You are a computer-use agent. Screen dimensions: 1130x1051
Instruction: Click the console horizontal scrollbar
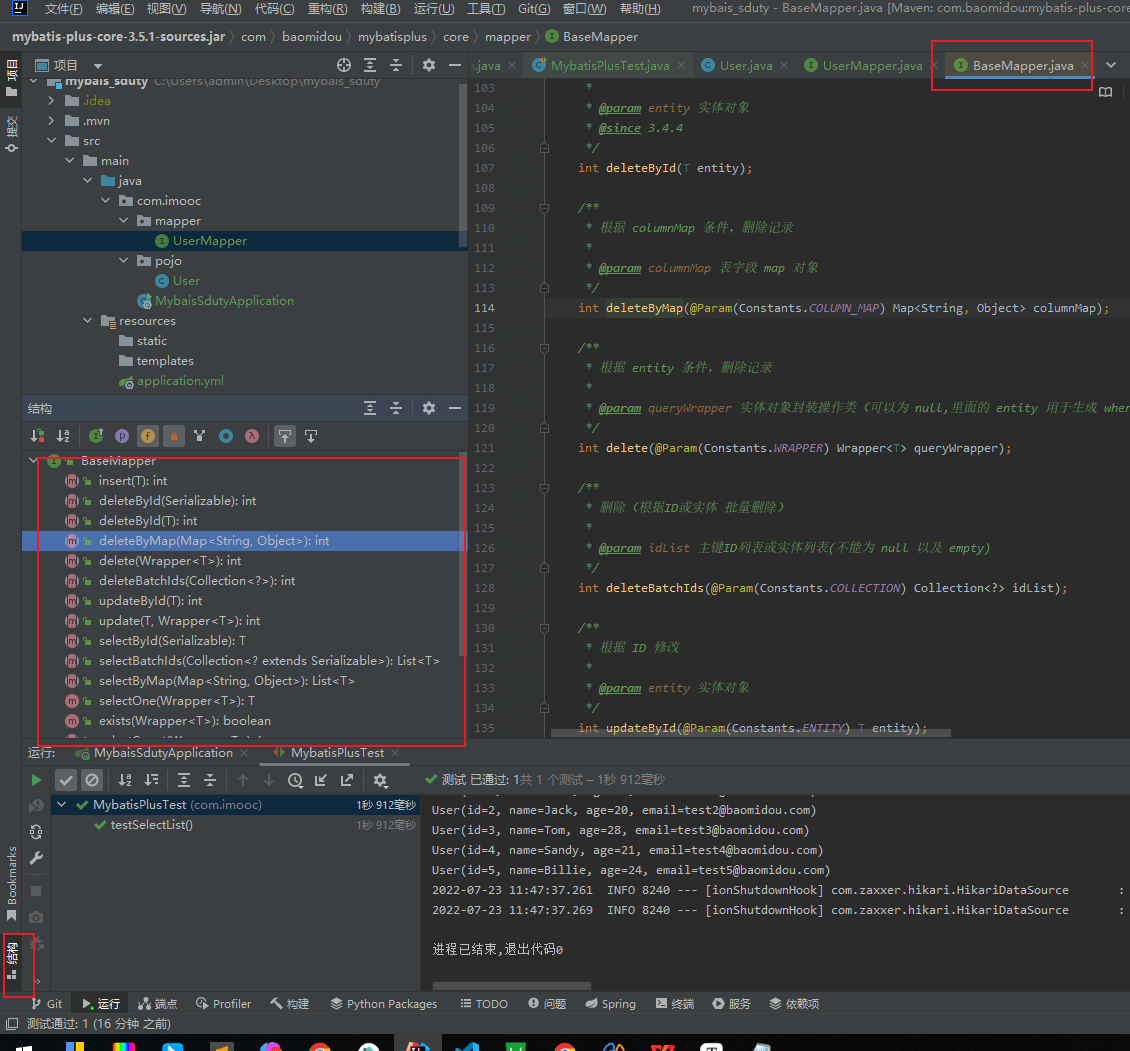coord(512,985)
